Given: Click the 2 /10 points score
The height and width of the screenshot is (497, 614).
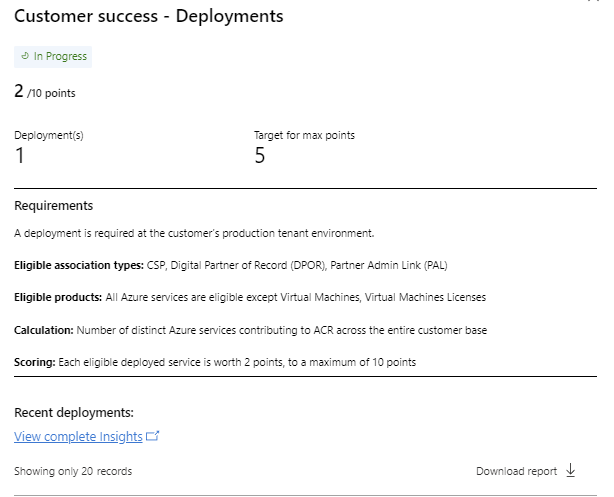Looking at the screenshot, I should (x=45, y=92).
